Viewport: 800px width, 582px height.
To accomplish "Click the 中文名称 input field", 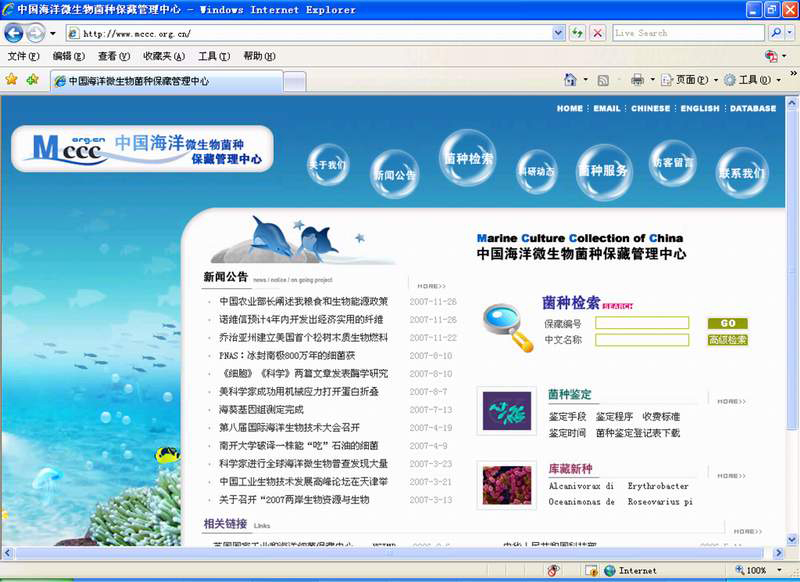I will [642, 340].
